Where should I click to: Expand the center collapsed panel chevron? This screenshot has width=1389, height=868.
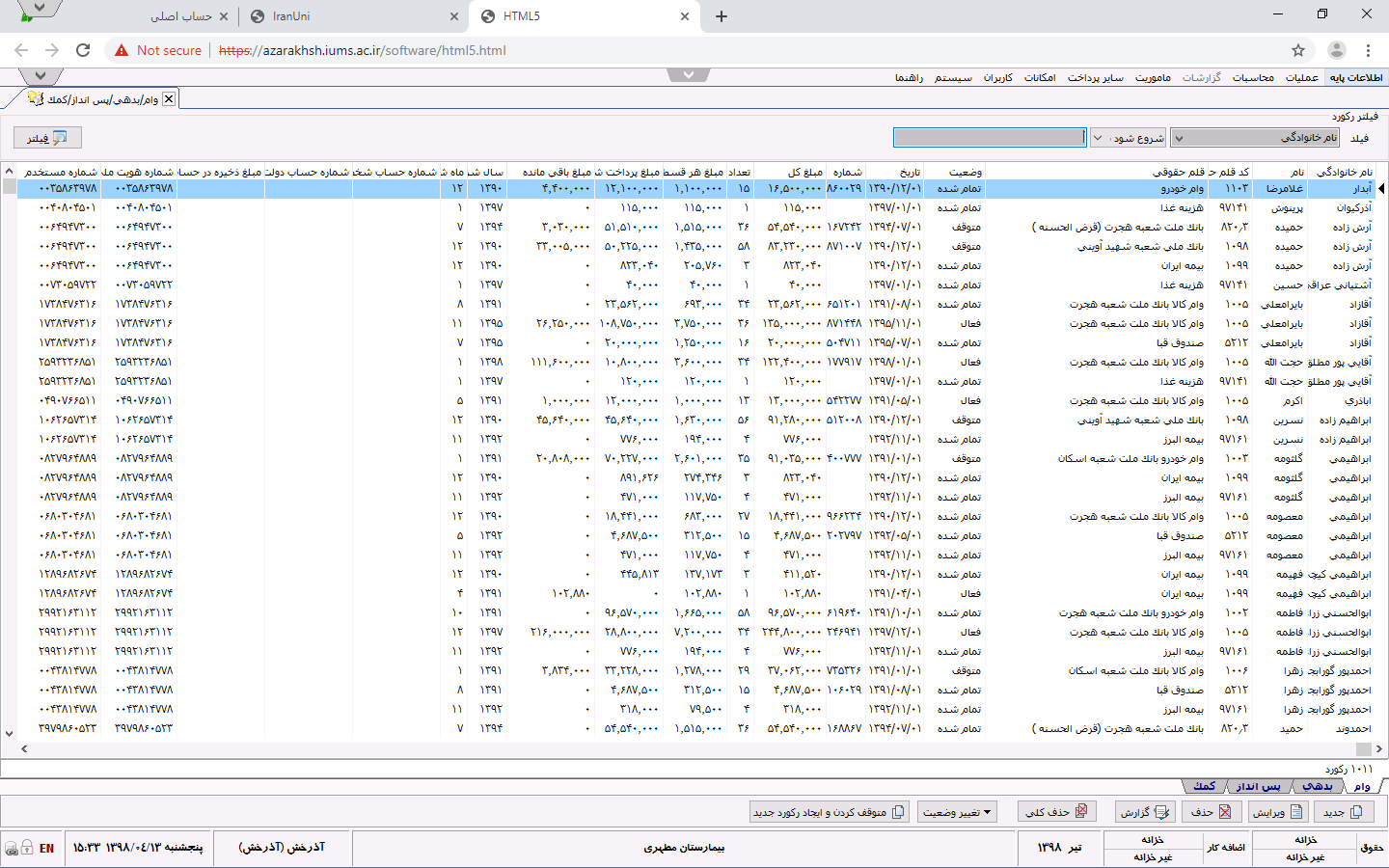click(689, 74)
